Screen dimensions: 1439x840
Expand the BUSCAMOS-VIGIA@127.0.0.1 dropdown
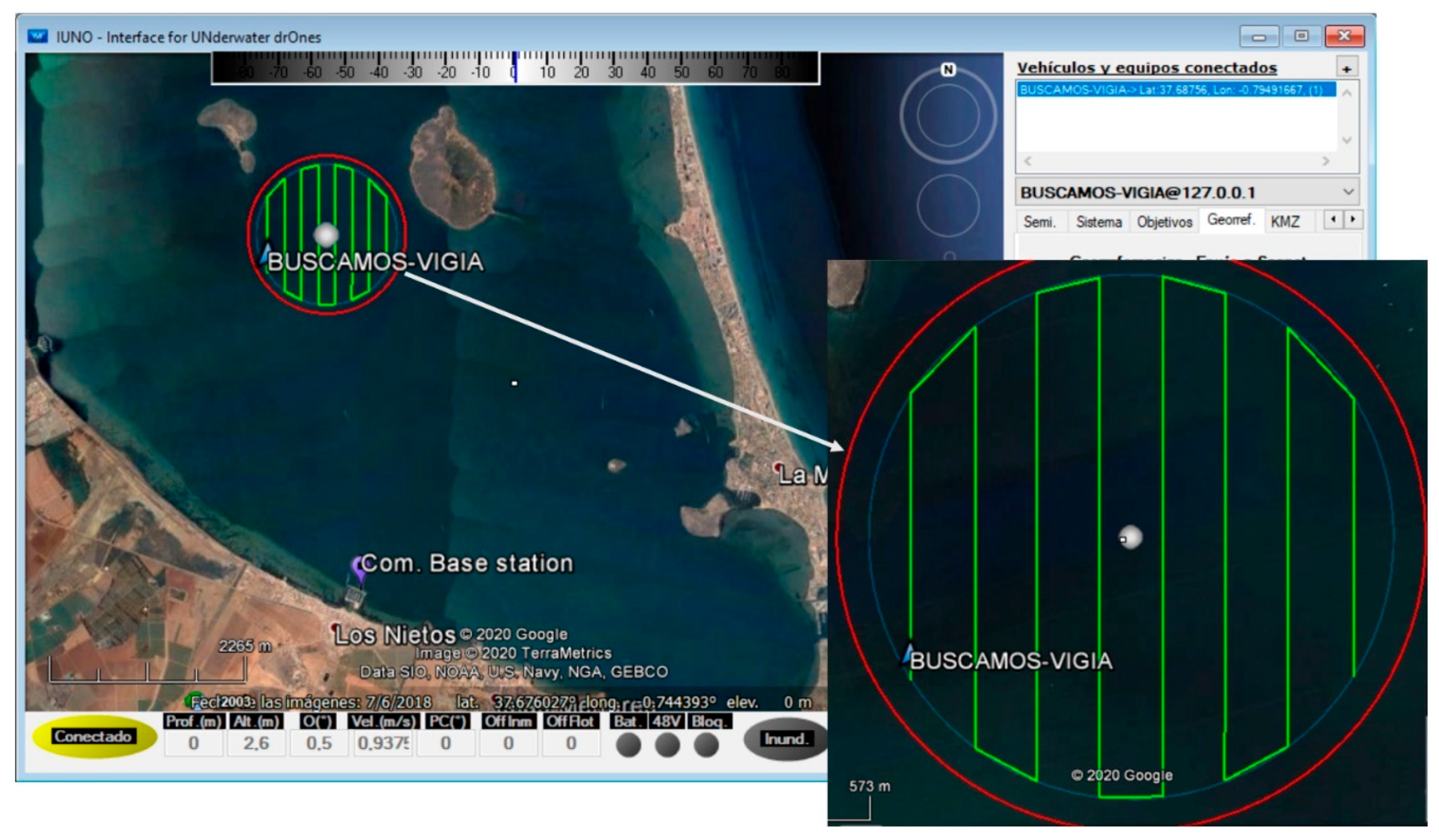tap(1347, 192)
